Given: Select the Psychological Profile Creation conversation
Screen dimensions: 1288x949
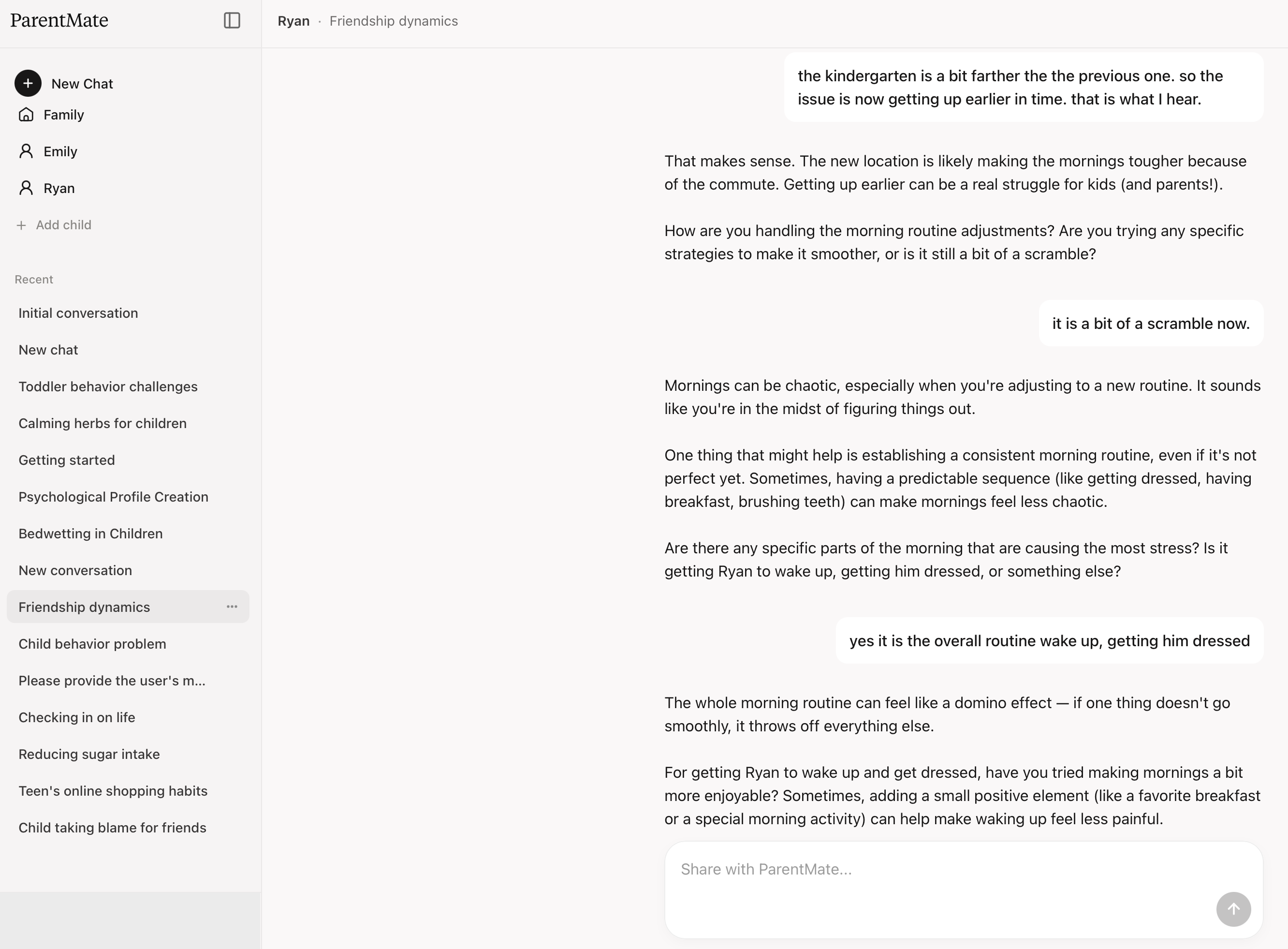Looking at the screenshot, I should [x=113, y=496].
